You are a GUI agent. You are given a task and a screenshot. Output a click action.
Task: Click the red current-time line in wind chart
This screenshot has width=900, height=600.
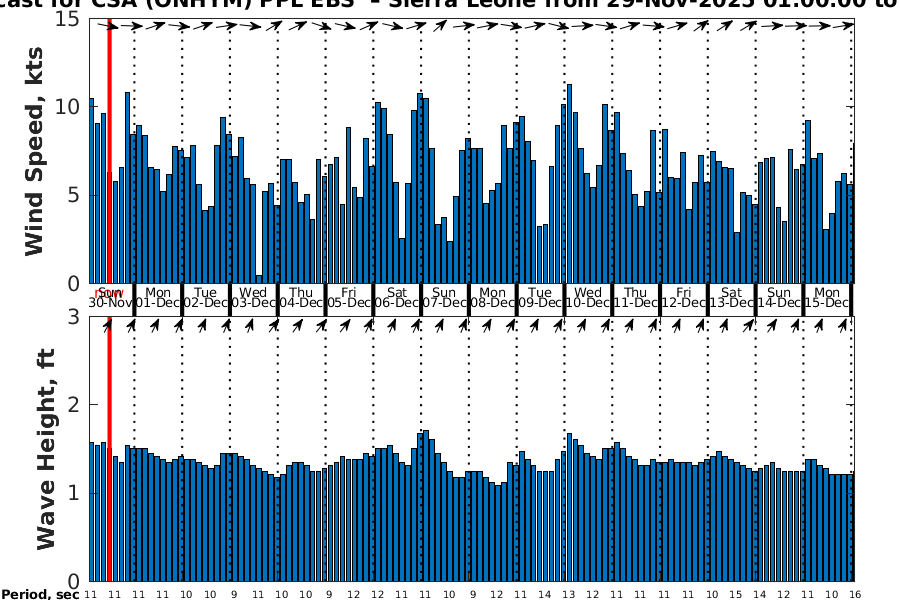109,150
